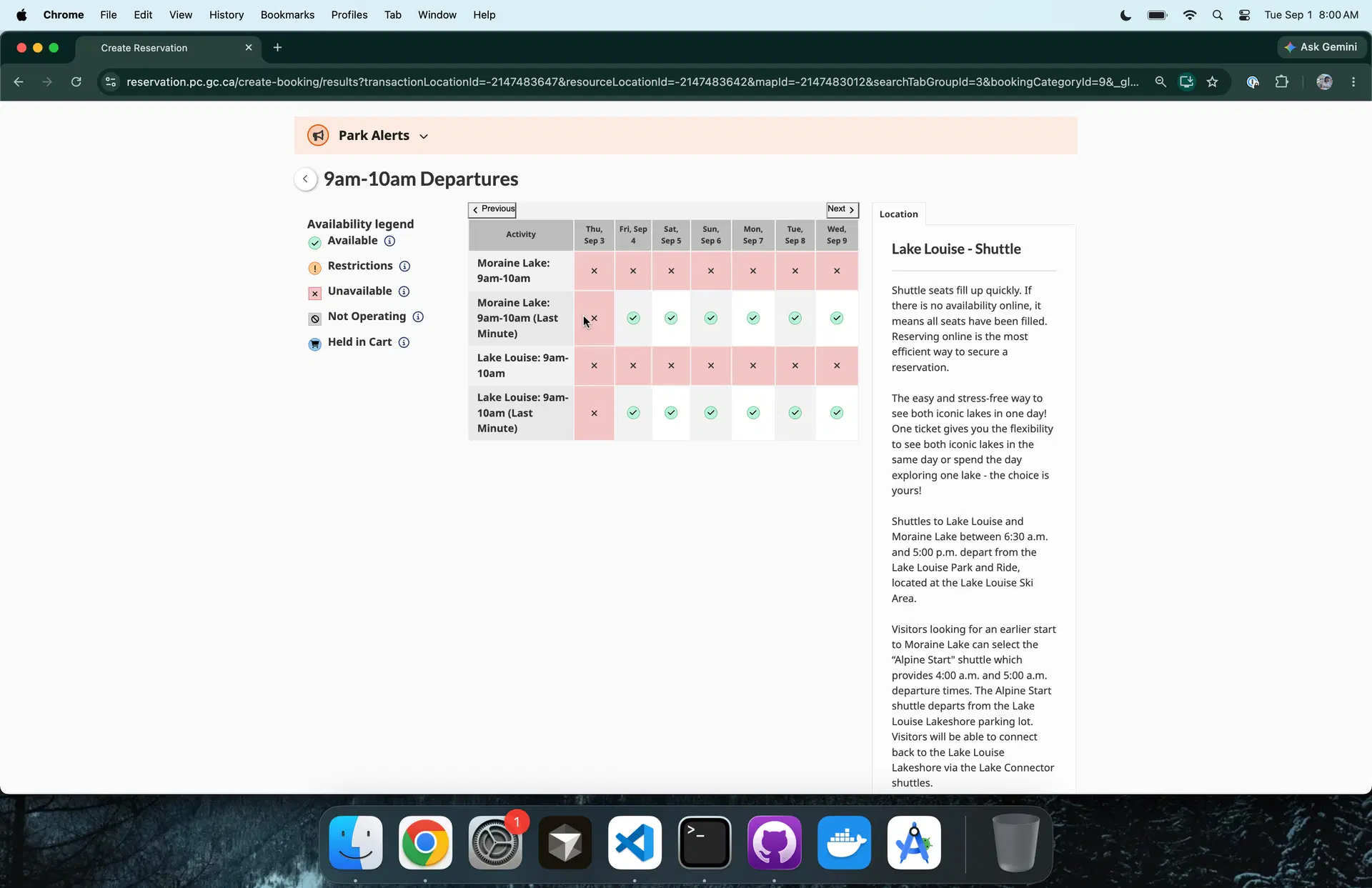Select Lake Louise Last Minute on Sat, Sep 5
This screenshot has width=1372, height=888.
tap(671, 413)
